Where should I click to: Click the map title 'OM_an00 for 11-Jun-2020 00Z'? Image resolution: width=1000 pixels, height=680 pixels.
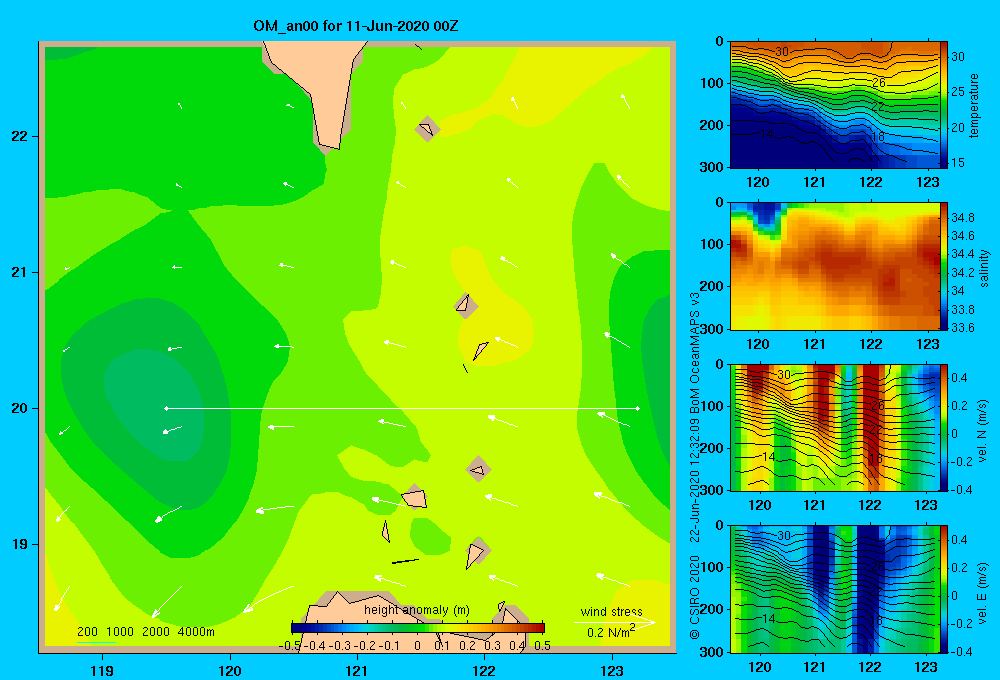(x=356, y=26)
